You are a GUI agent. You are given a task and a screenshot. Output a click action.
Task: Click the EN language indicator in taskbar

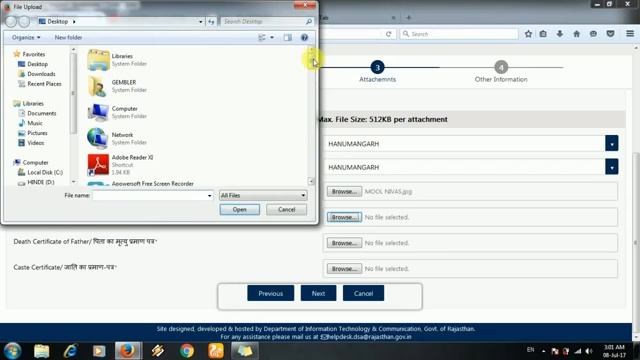tap(530, 350)
